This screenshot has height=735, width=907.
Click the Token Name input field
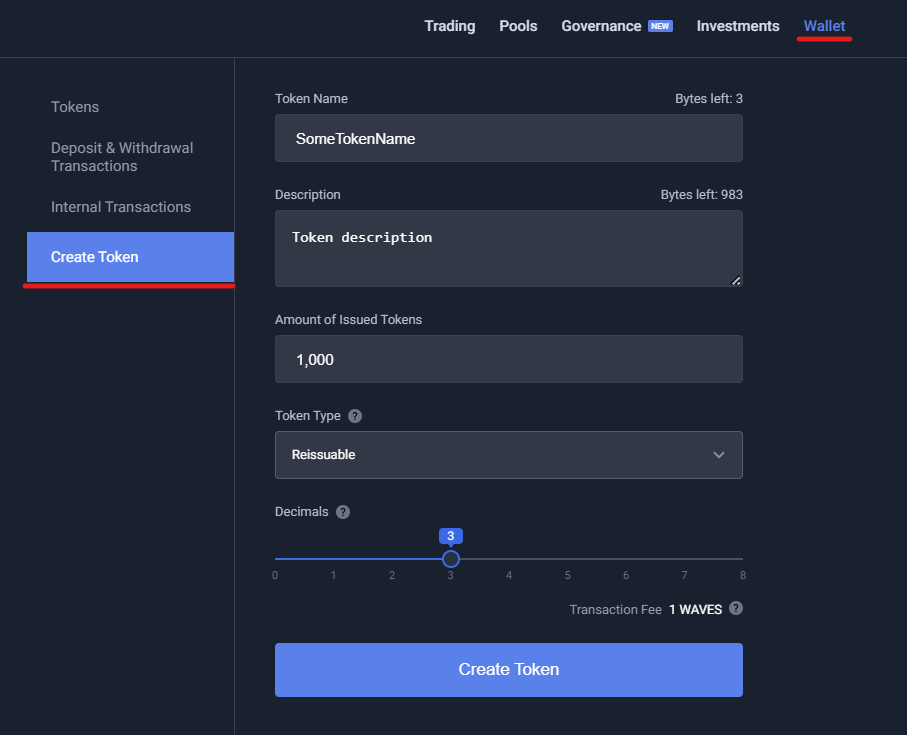coord(508,138)
